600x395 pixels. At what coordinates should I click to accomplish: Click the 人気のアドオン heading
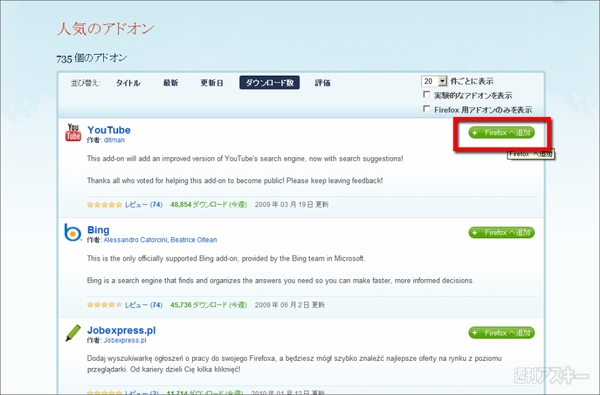106,29
